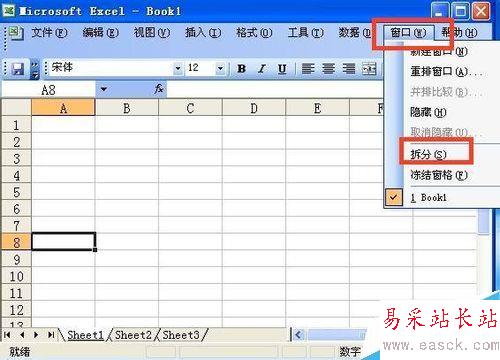Open font name dropdown arrow
This screenshot has height=360, width=500.
pos(178,69)
